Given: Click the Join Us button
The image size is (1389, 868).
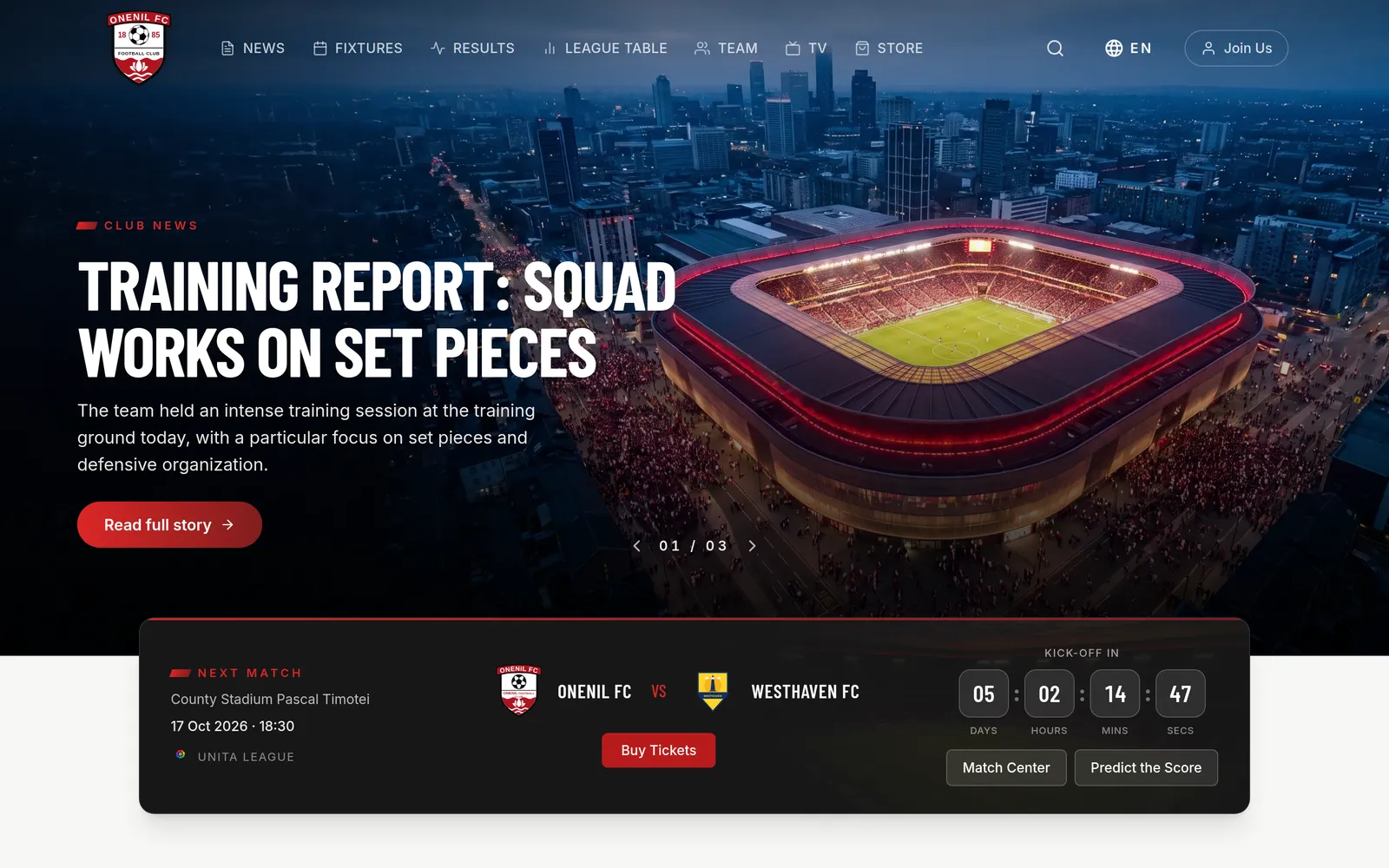Looking at the screenshot, I should pyautogui.click(x=1236, y=49).
